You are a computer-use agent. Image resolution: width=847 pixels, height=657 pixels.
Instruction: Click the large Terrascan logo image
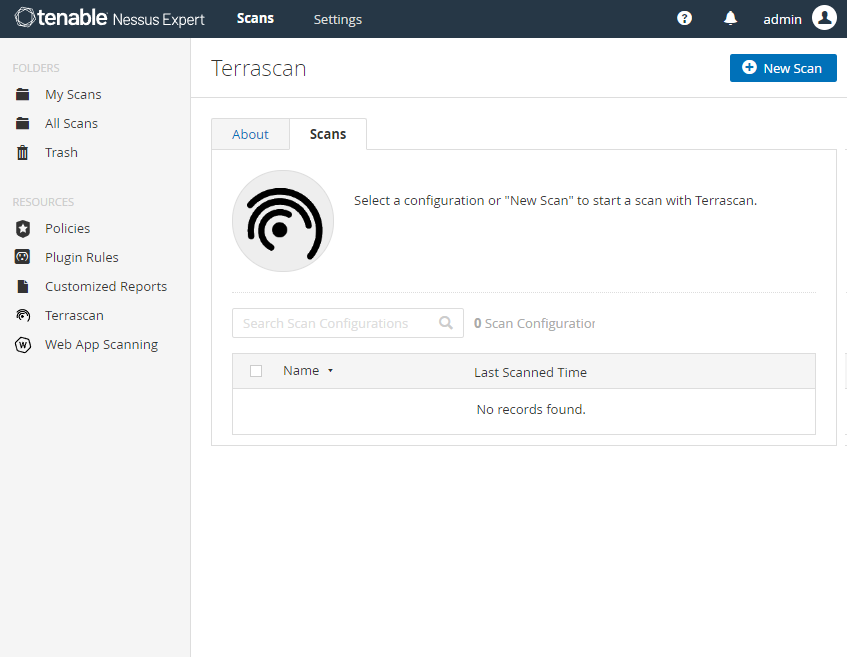tap(282, 221)
